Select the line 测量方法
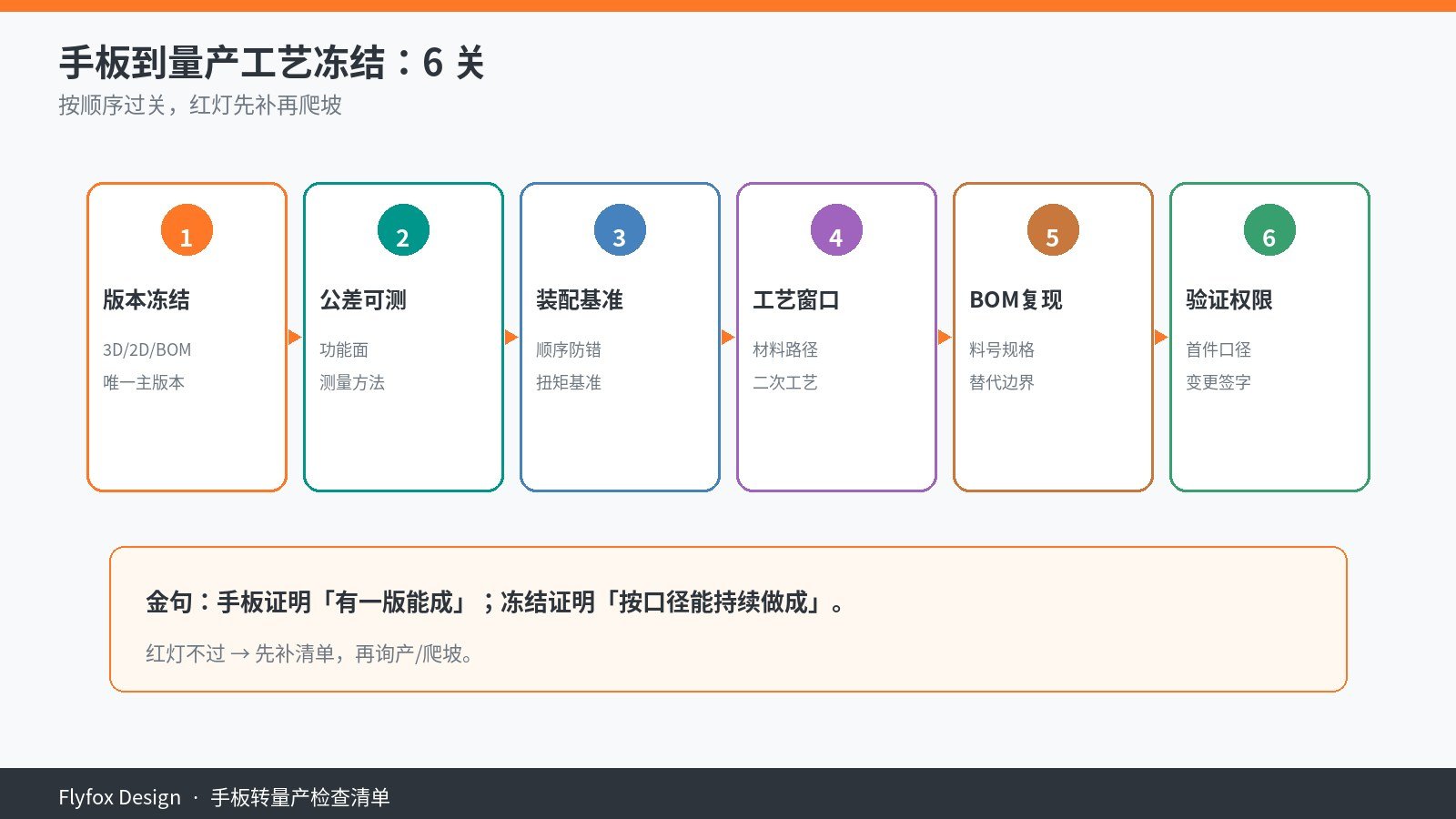Screen dimensions: 1456x819 [x=352, y=382]
